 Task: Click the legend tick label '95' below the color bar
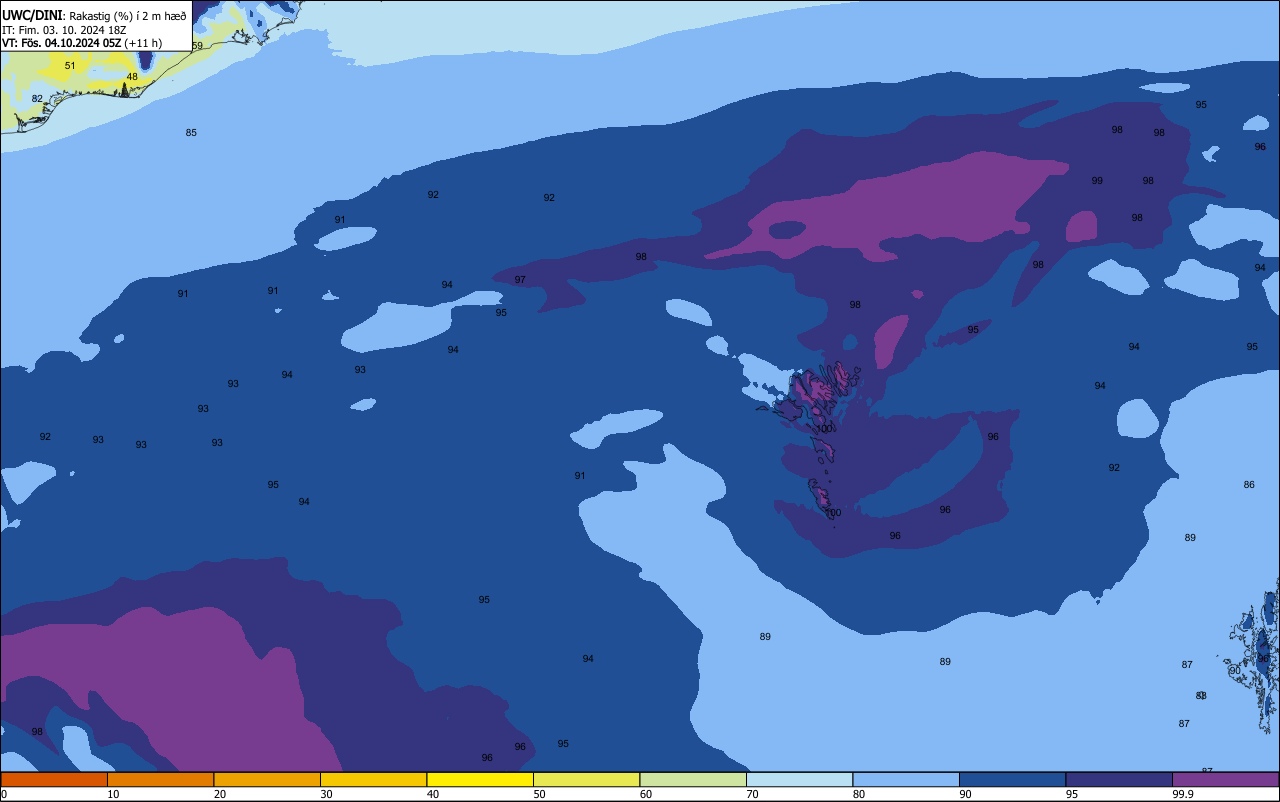(x=1072, y=794)
